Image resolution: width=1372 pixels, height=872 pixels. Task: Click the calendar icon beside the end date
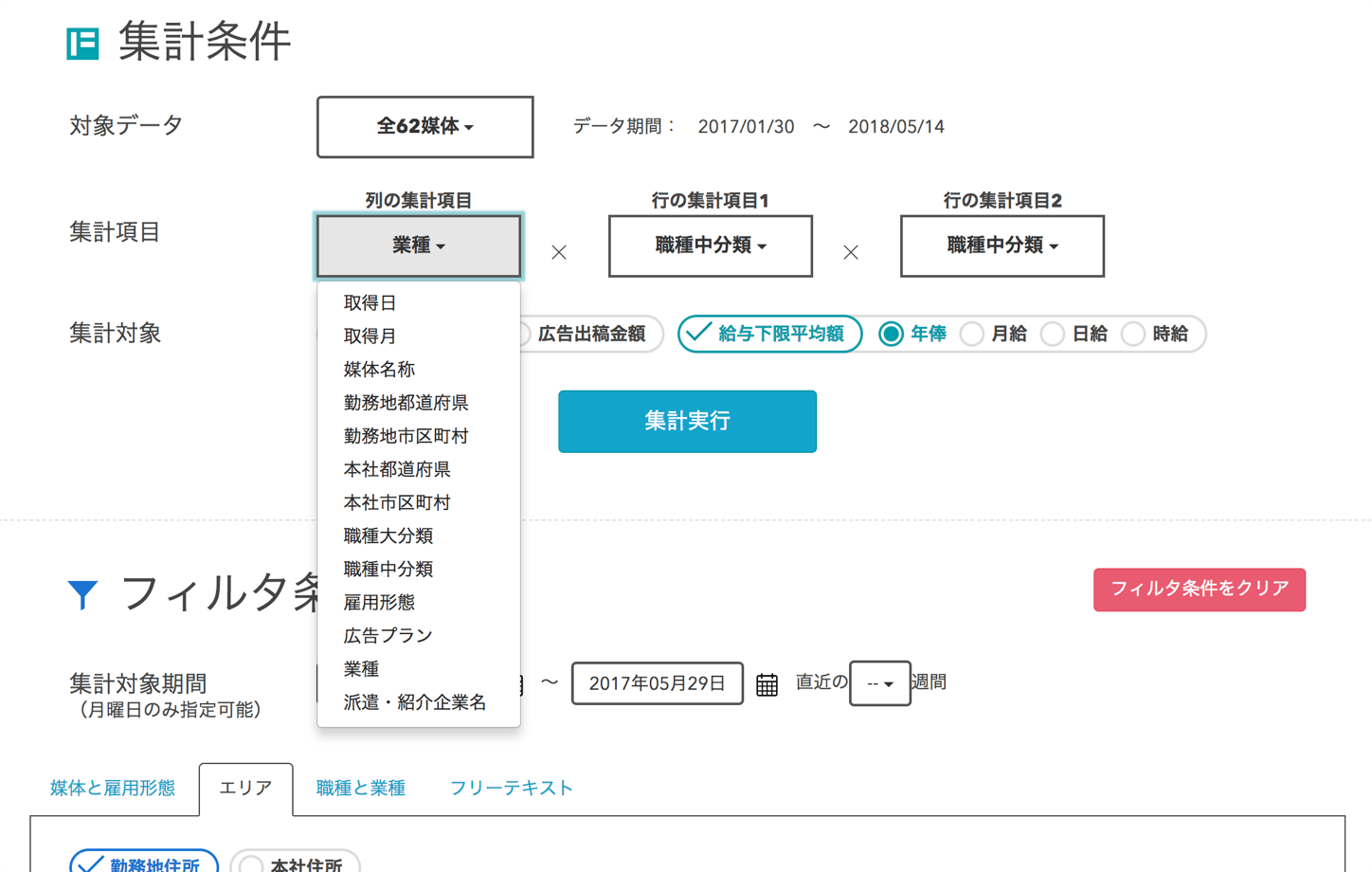click(x=767, y=684)
